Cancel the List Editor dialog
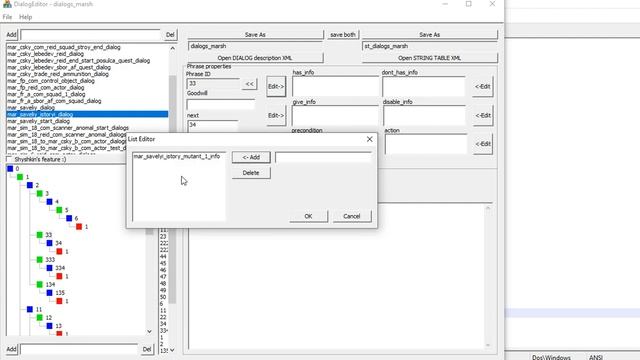The width and height of the screenshot is (640, 360). (x=352, y=216)
